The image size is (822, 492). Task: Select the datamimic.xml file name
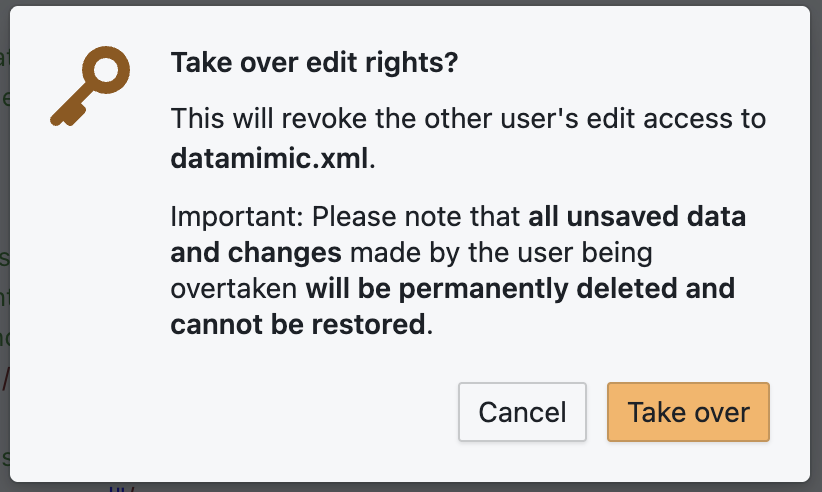click(270, 158)
